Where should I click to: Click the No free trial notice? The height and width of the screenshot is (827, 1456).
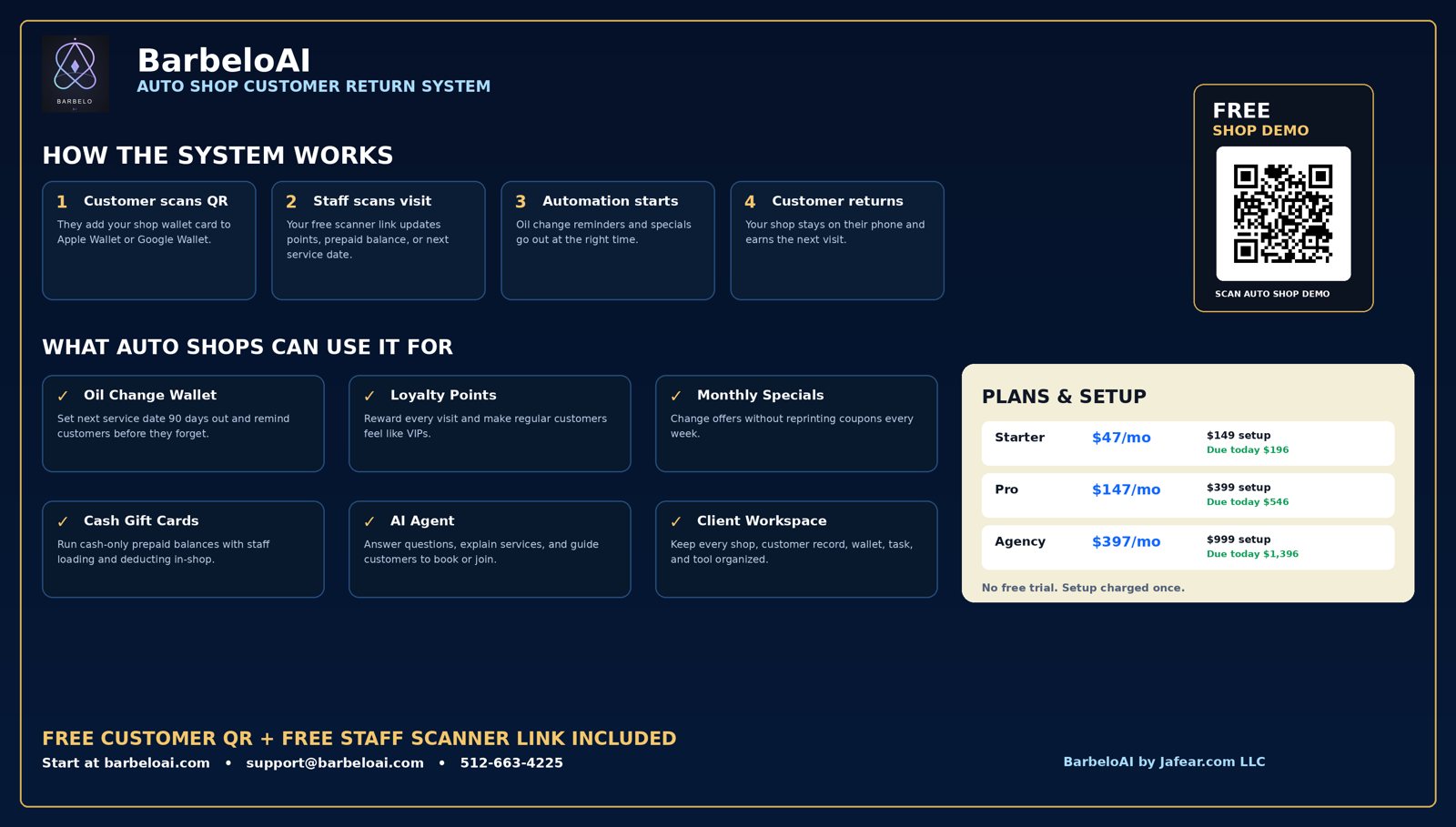(1083, 588)
